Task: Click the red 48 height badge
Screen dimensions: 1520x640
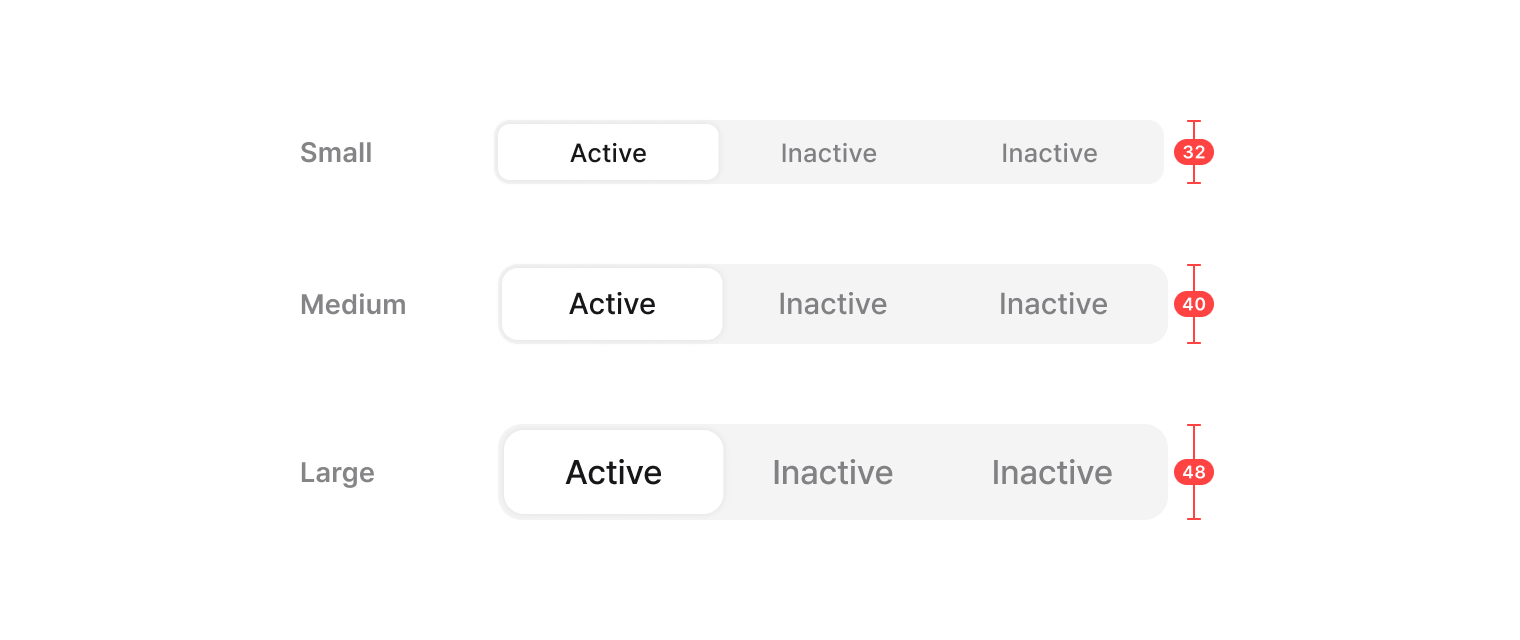Action: click(x=1194, y=472)
